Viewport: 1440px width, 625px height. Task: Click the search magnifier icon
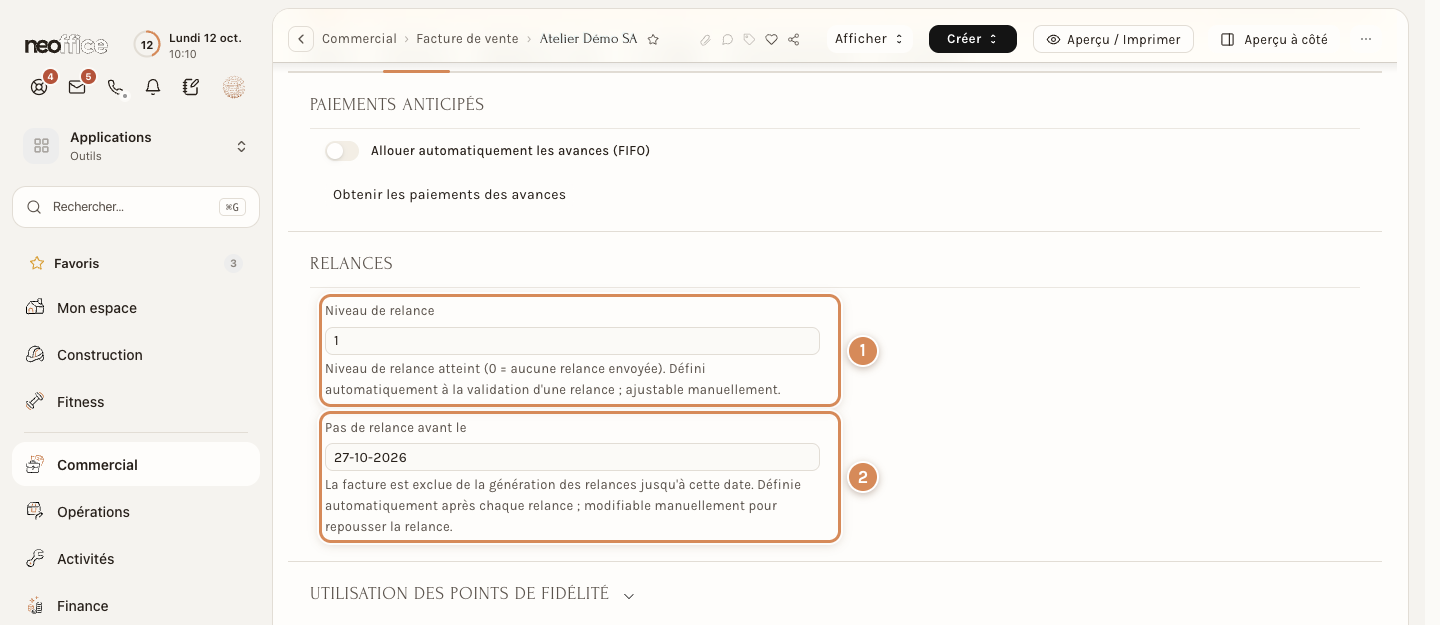click(x=34, y=207)
